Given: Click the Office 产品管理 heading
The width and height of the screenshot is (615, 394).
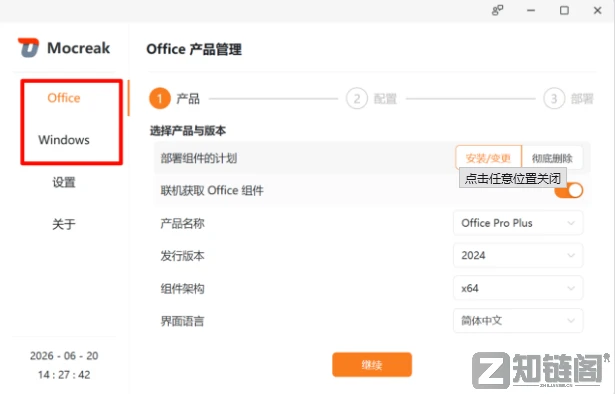Looking at the screenshot, I should tap(194, 49).
